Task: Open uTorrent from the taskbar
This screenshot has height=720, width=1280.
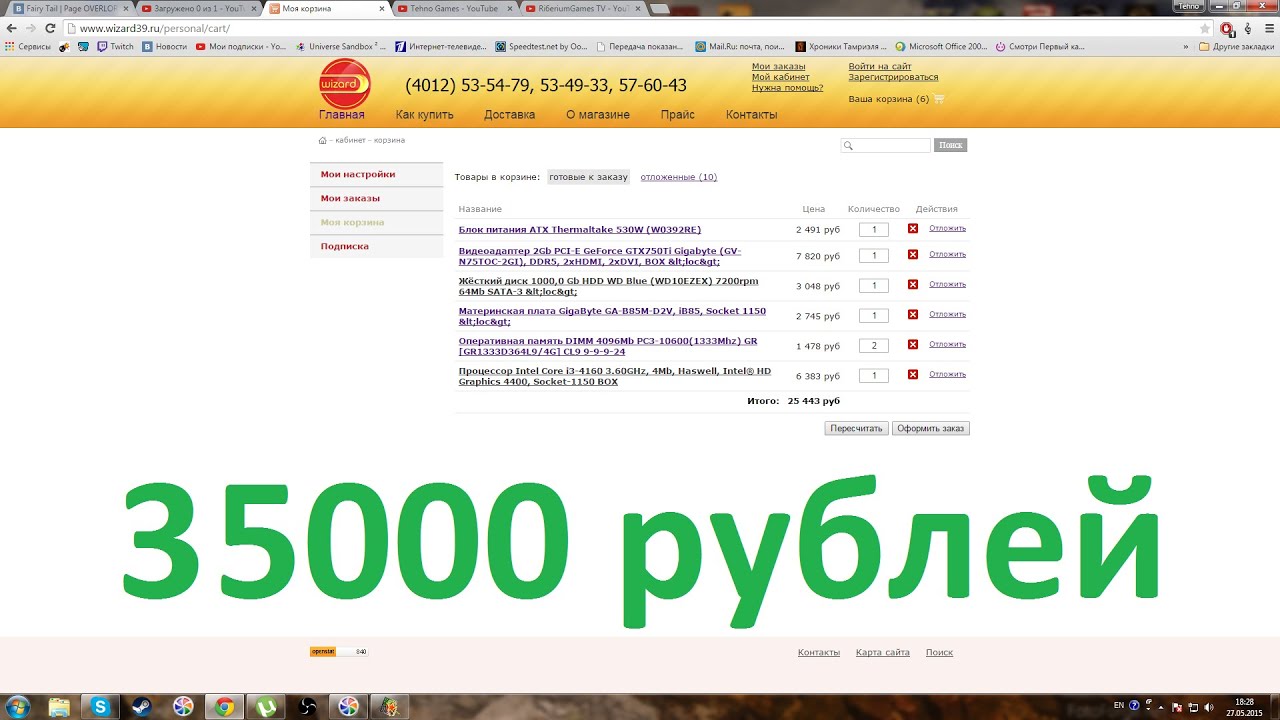Action: point(266,707)
